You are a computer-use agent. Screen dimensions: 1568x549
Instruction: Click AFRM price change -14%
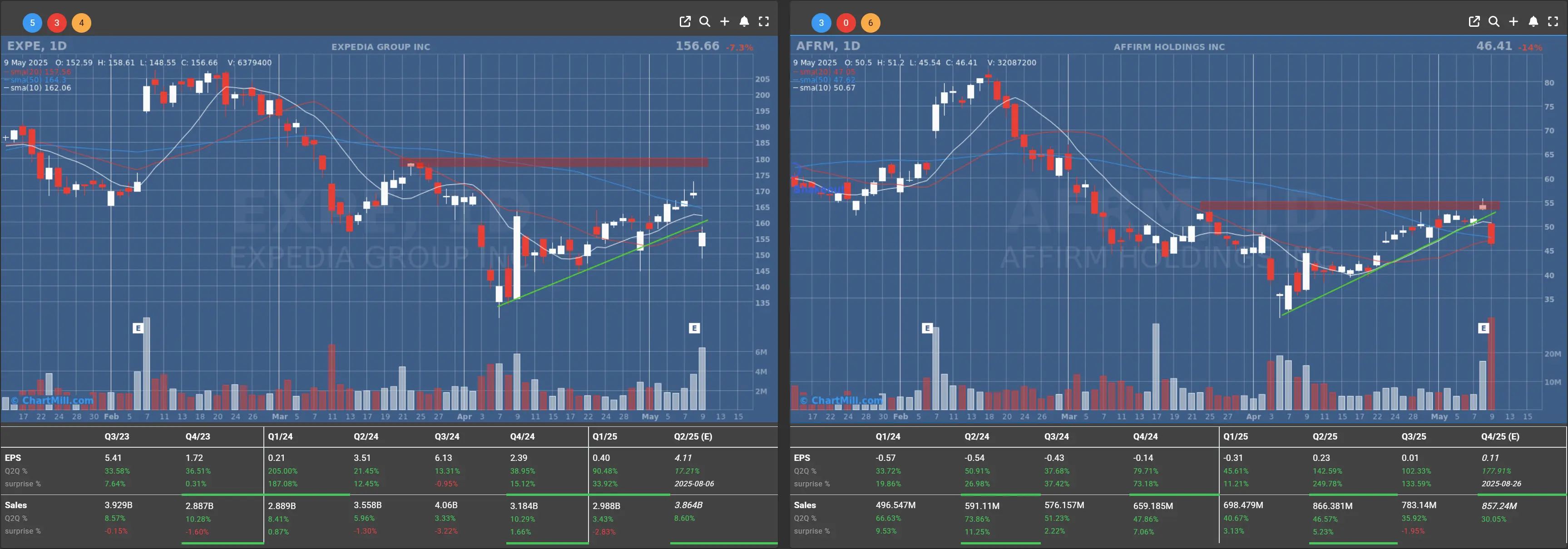[x=1530, y=48]
